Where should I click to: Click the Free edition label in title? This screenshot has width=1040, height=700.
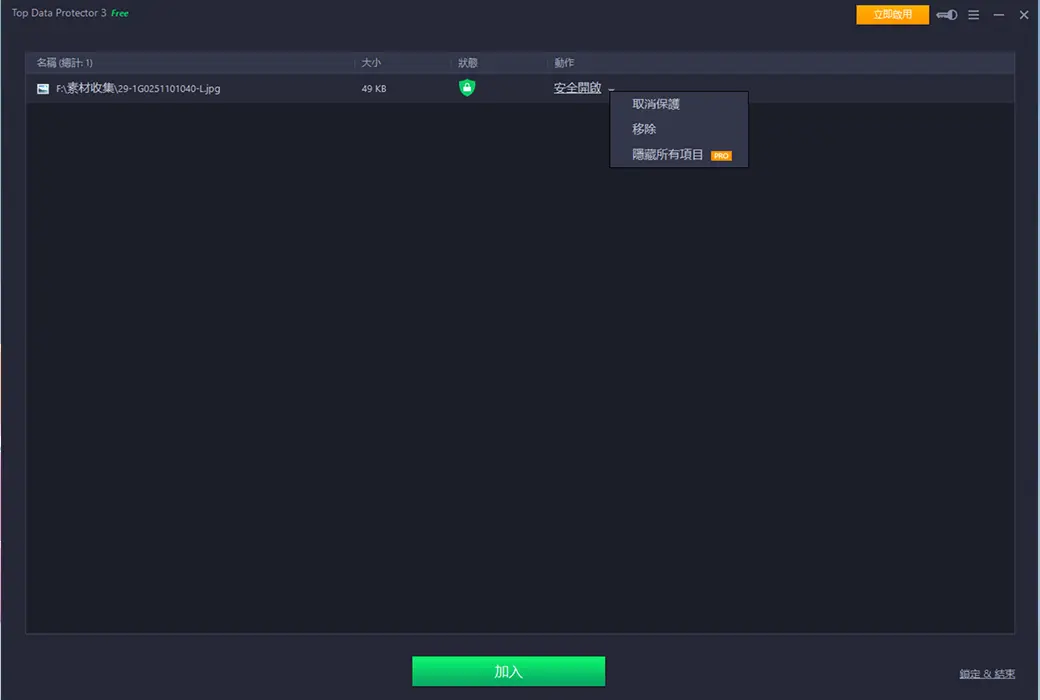[x=120, y=13]
